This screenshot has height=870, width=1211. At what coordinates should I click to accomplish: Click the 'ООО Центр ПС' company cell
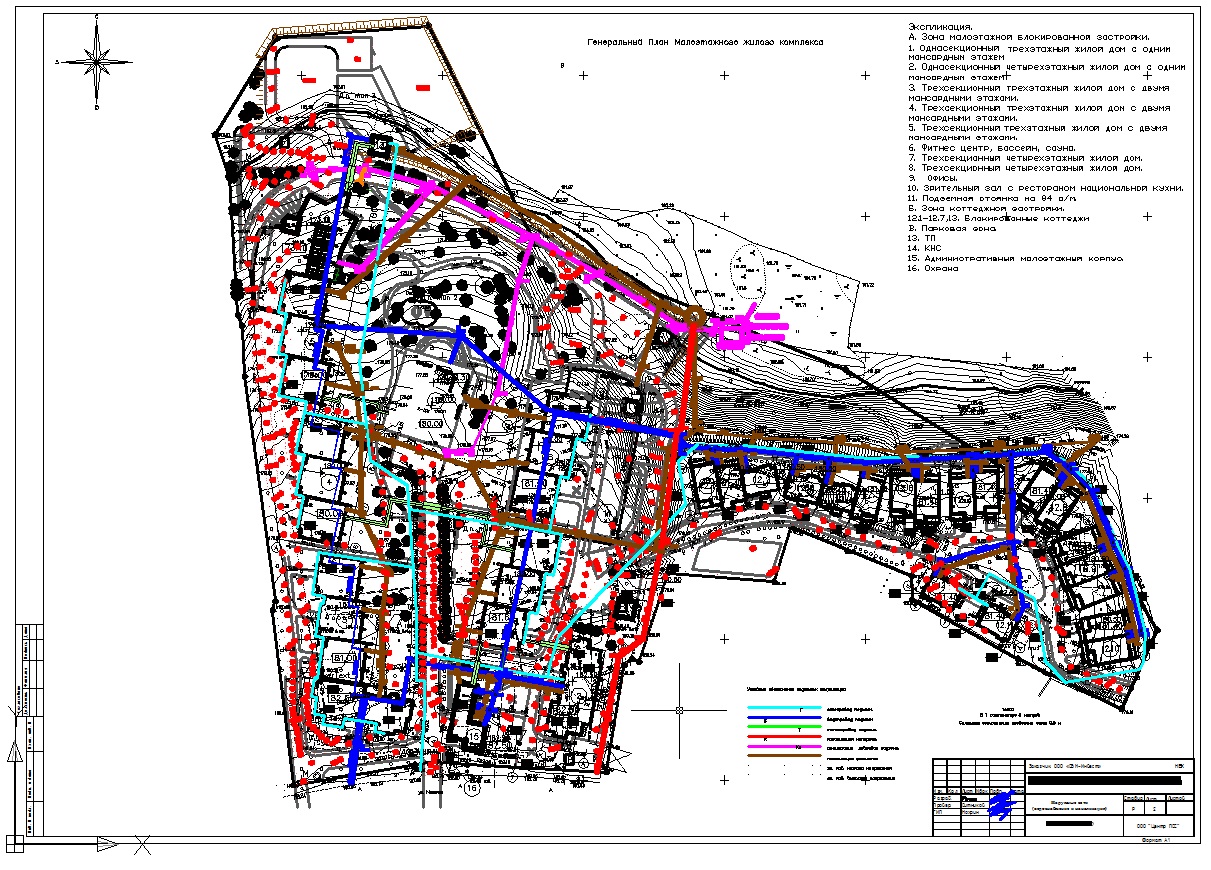(x=1158, y=827)
